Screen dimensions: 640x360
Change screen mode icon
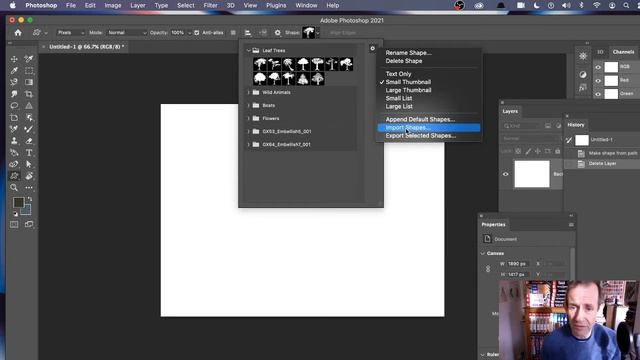click(x=29, y=224)
